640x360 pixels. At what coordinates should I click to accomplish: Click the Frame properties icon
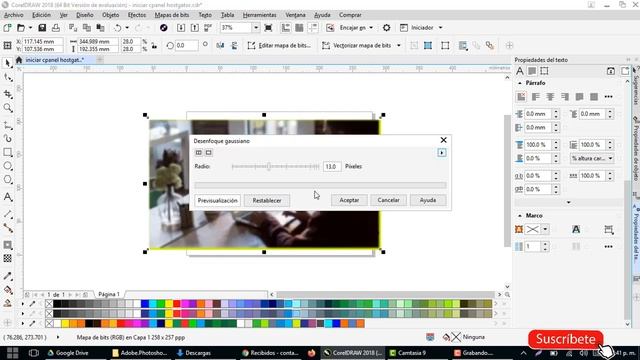tap(544, 71)
